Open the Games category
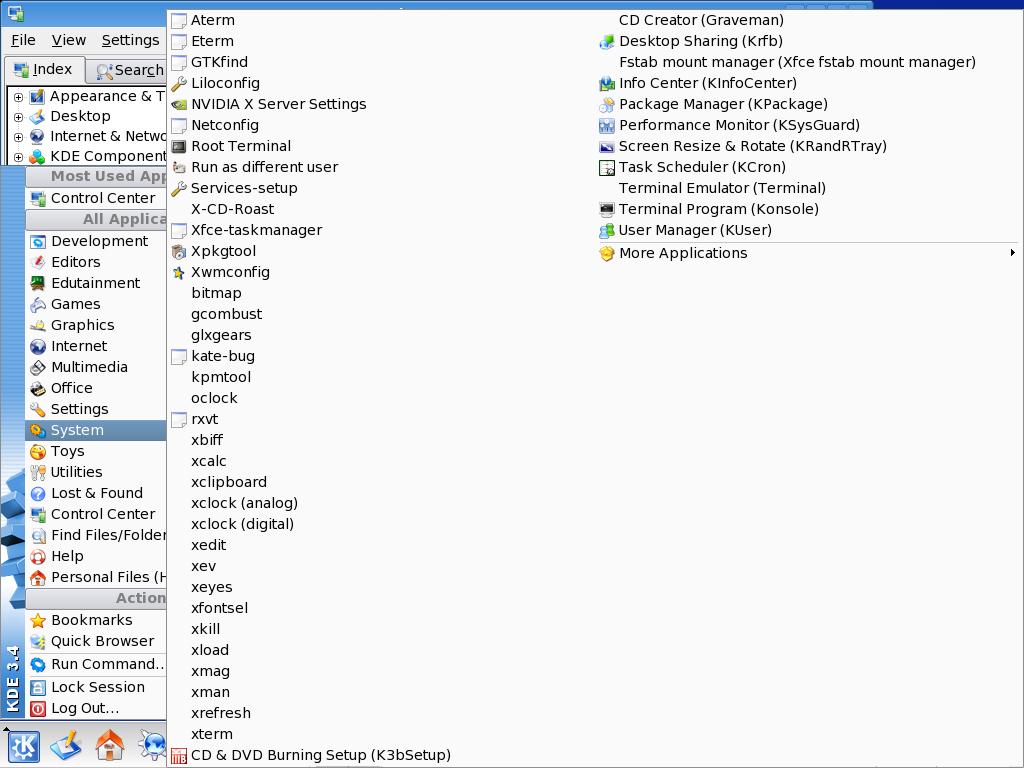 point(95,304)
